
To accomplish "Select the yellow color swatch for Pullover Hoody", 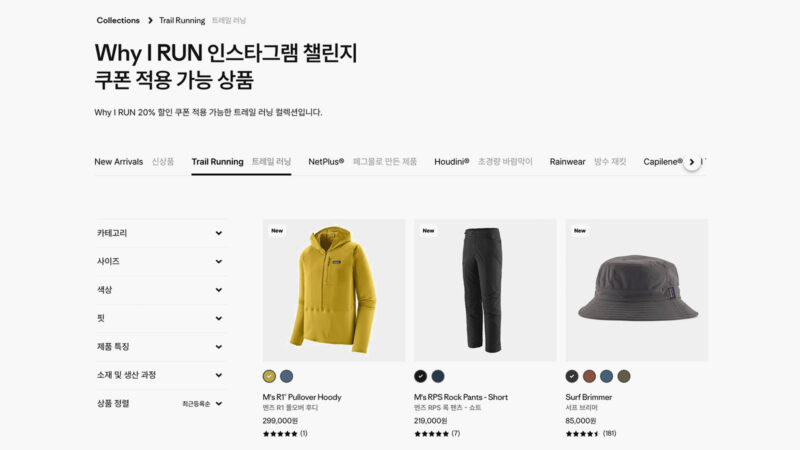I will pyautogui.click(x=269, y=377).
